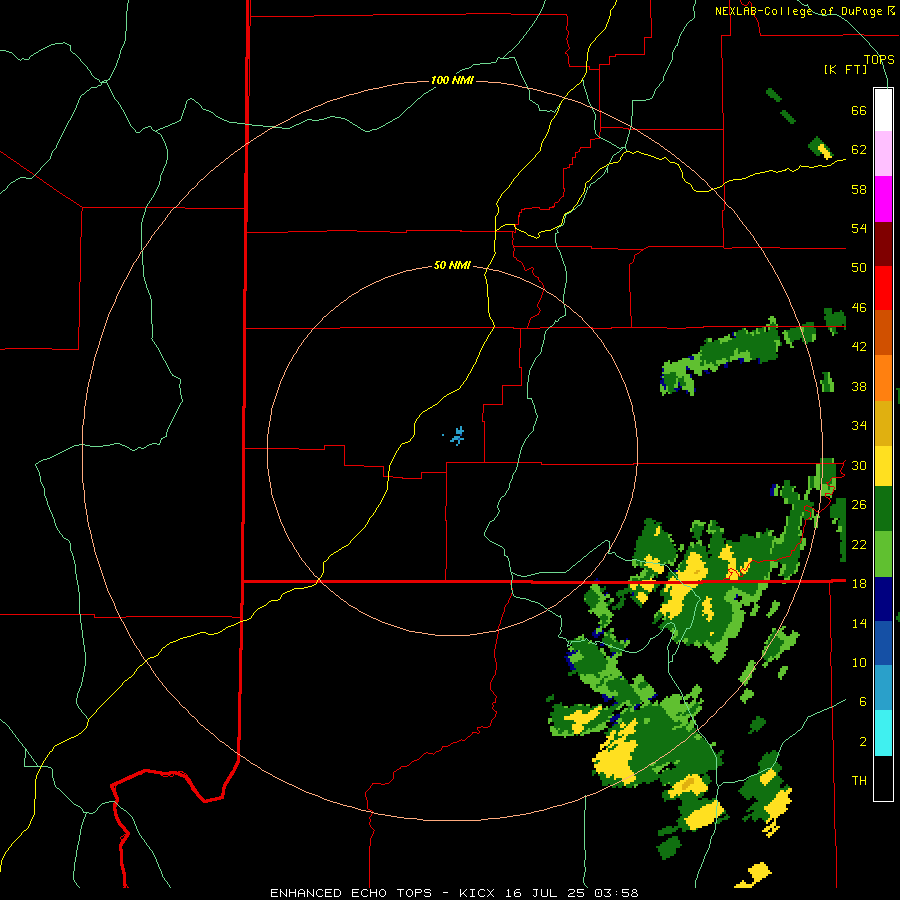Click legend value 38

(x=859, y=386)
